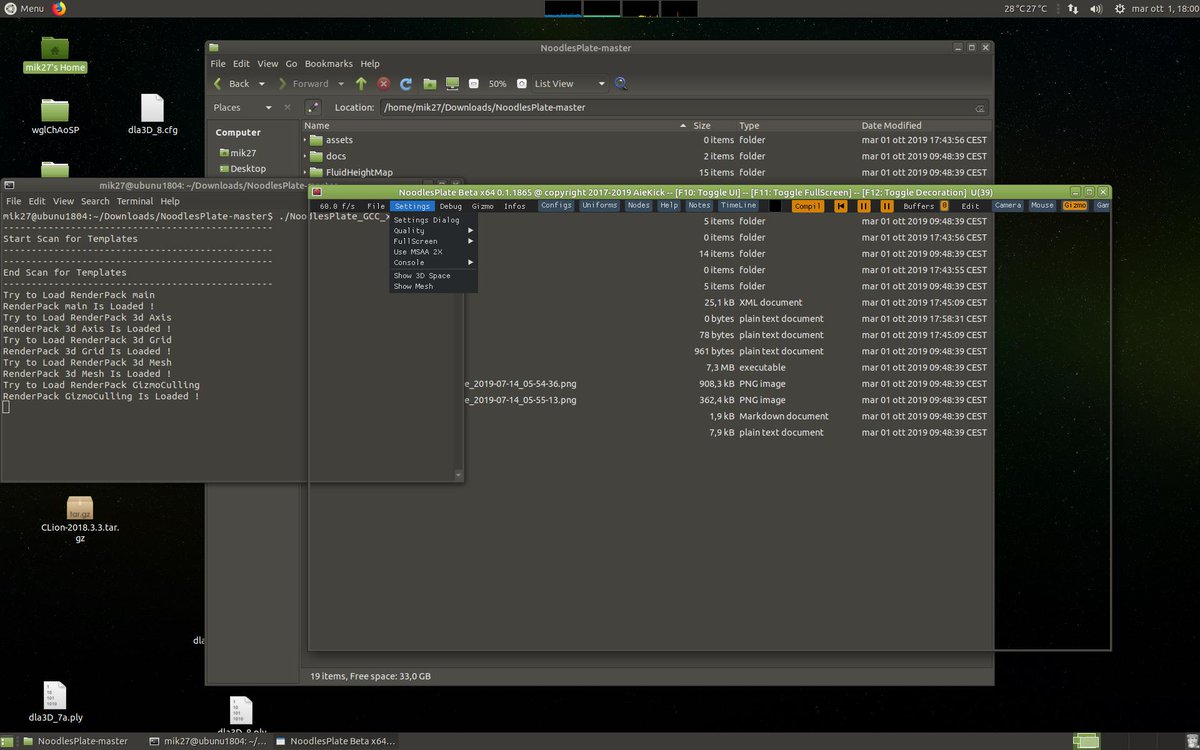Select mik27 in Places sidebar

[x=238, y=153]
